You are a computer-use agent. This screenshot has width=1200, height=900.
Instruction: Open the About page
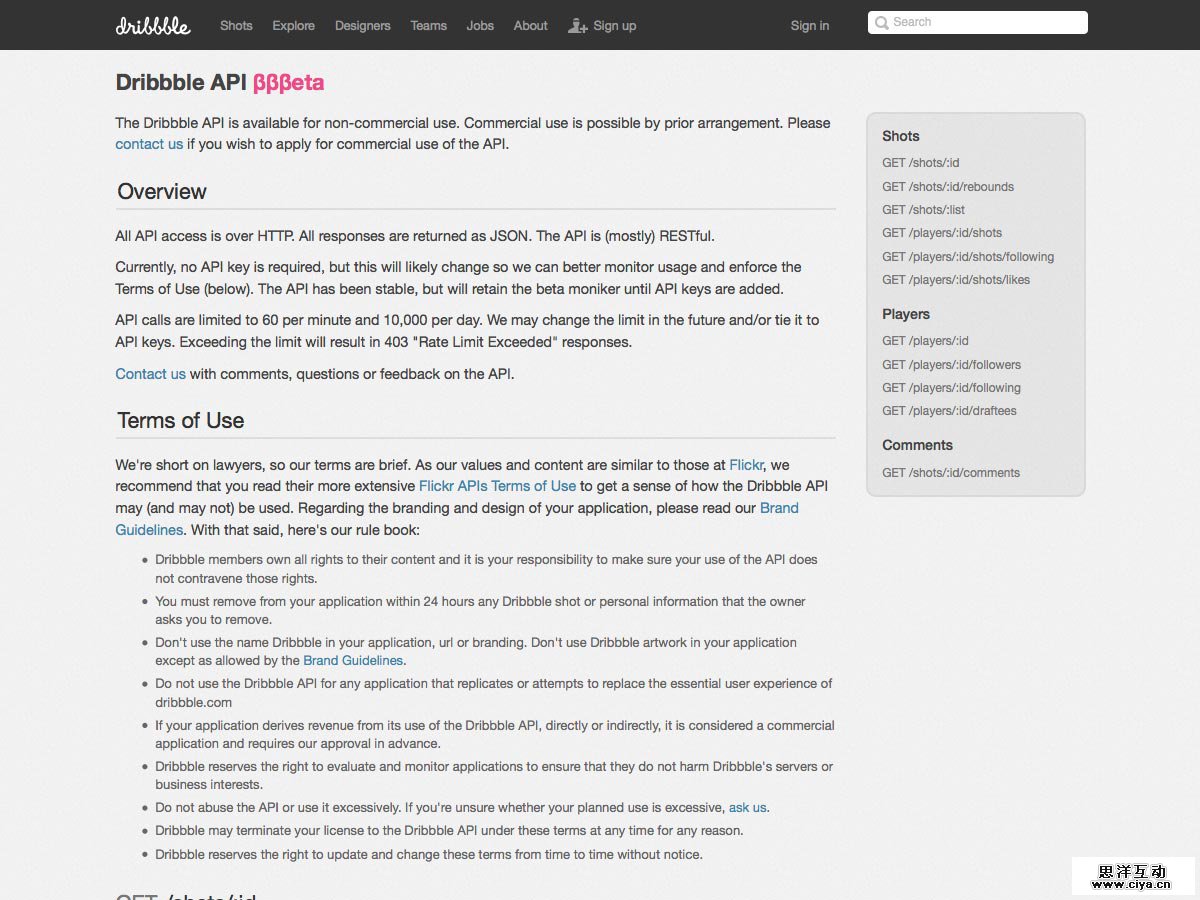(x=530, y=26)
